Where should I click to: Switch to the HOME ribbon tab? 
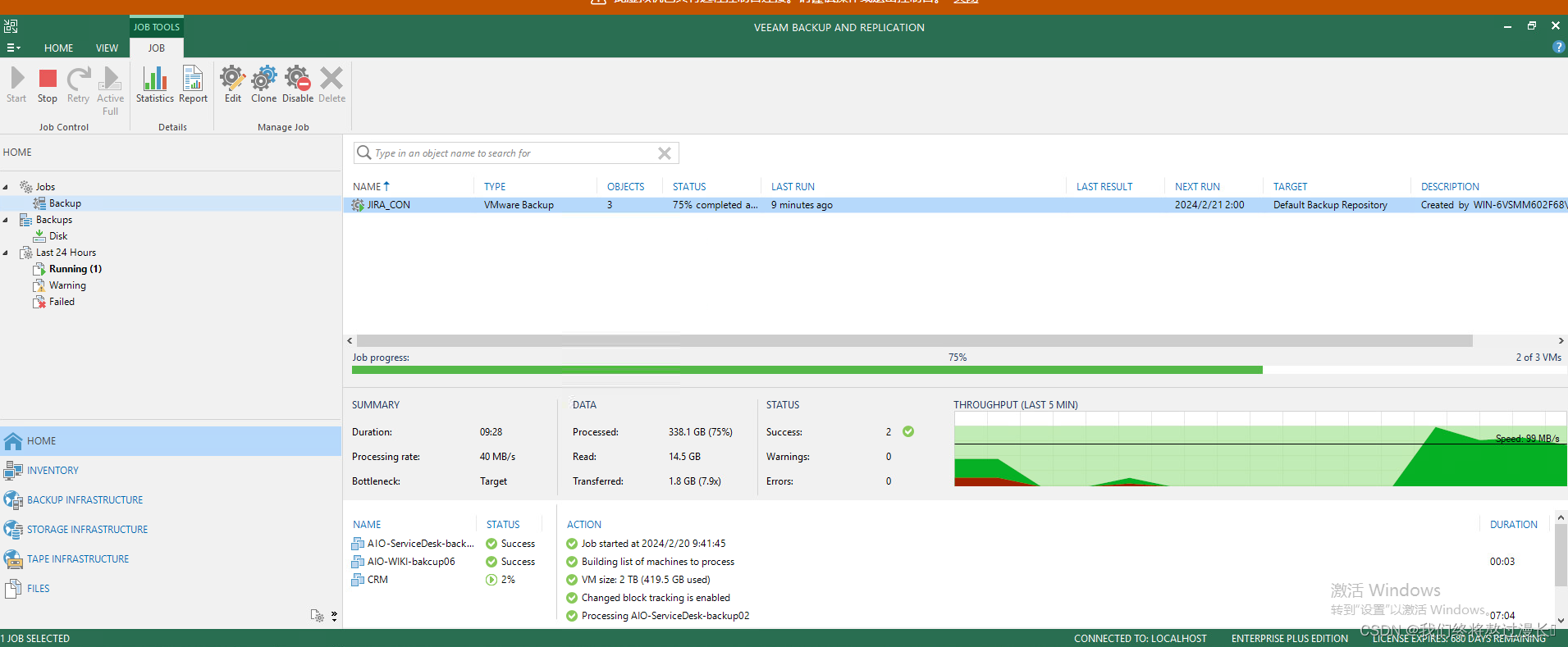[58, 48]
